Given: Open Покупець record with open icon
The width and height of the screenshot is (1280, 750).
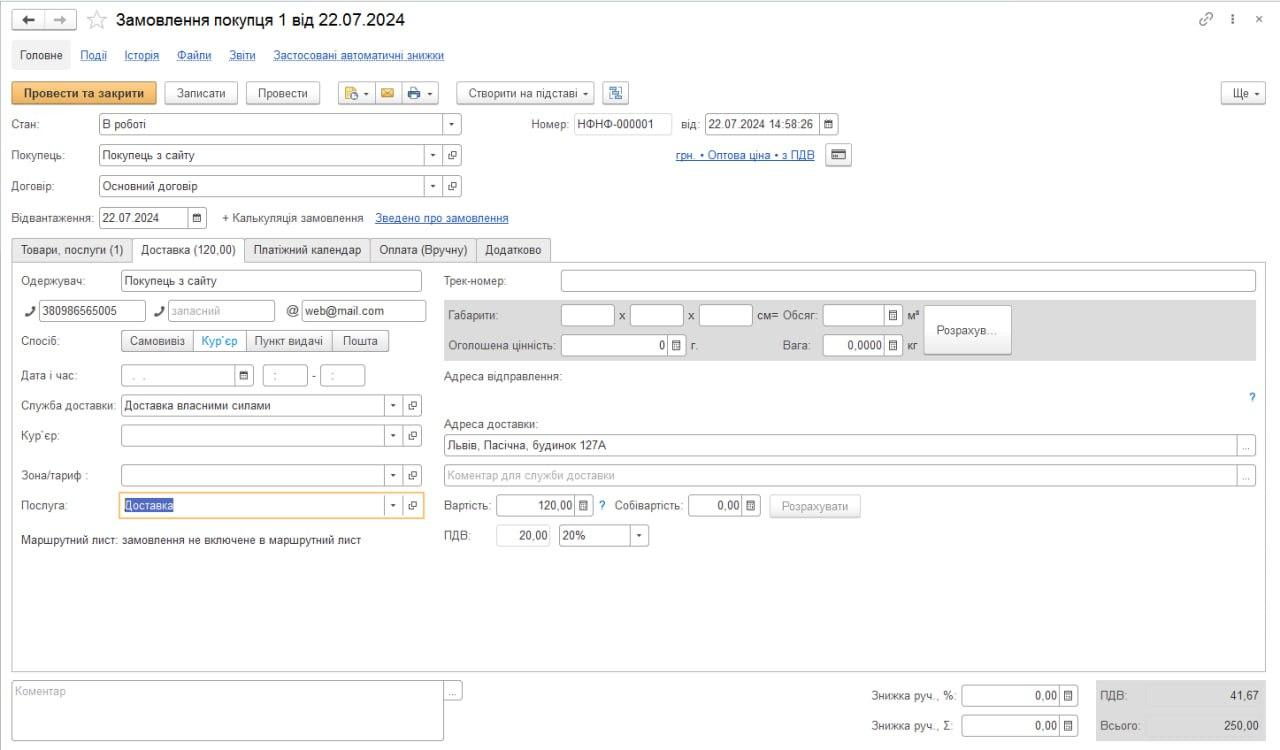Looking at the screenshot, I should (x=452, y=155).
